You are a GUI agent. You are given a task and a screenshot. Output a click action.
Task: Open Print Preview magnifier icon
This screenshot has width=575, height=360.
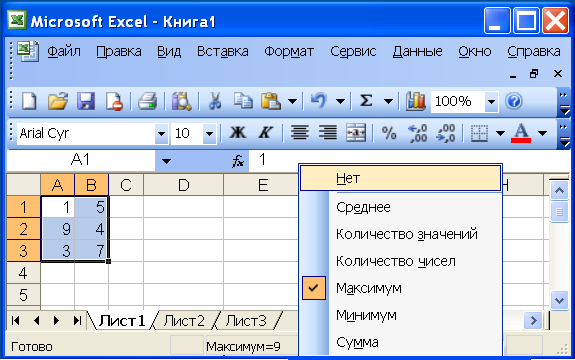[x=182, y=101]
